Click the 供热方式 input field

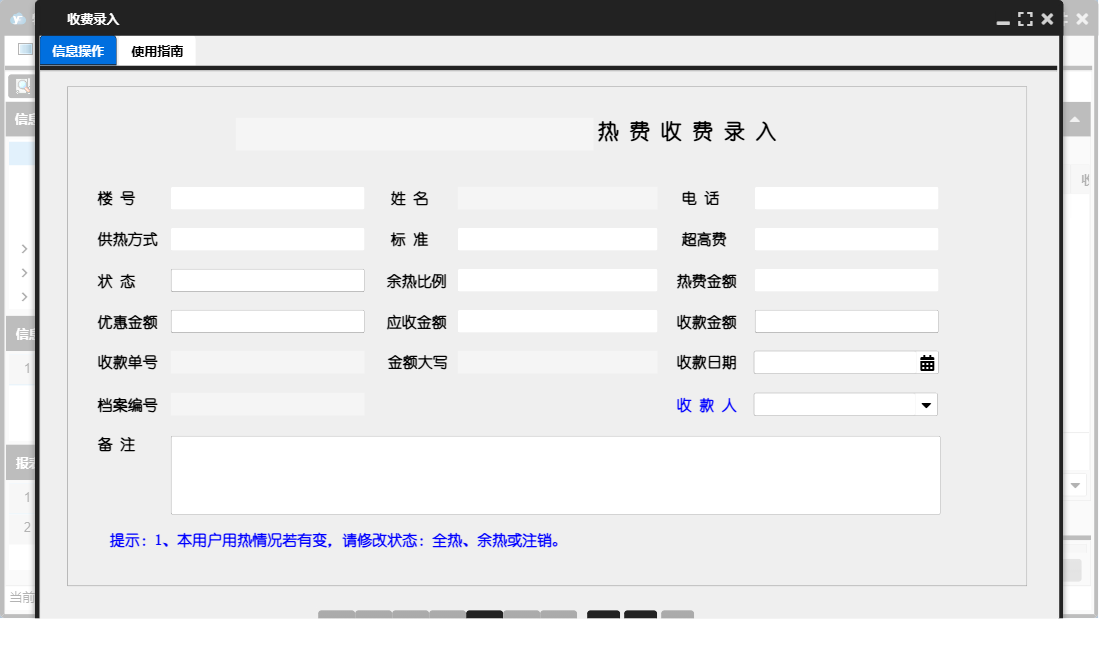(267, 238)
